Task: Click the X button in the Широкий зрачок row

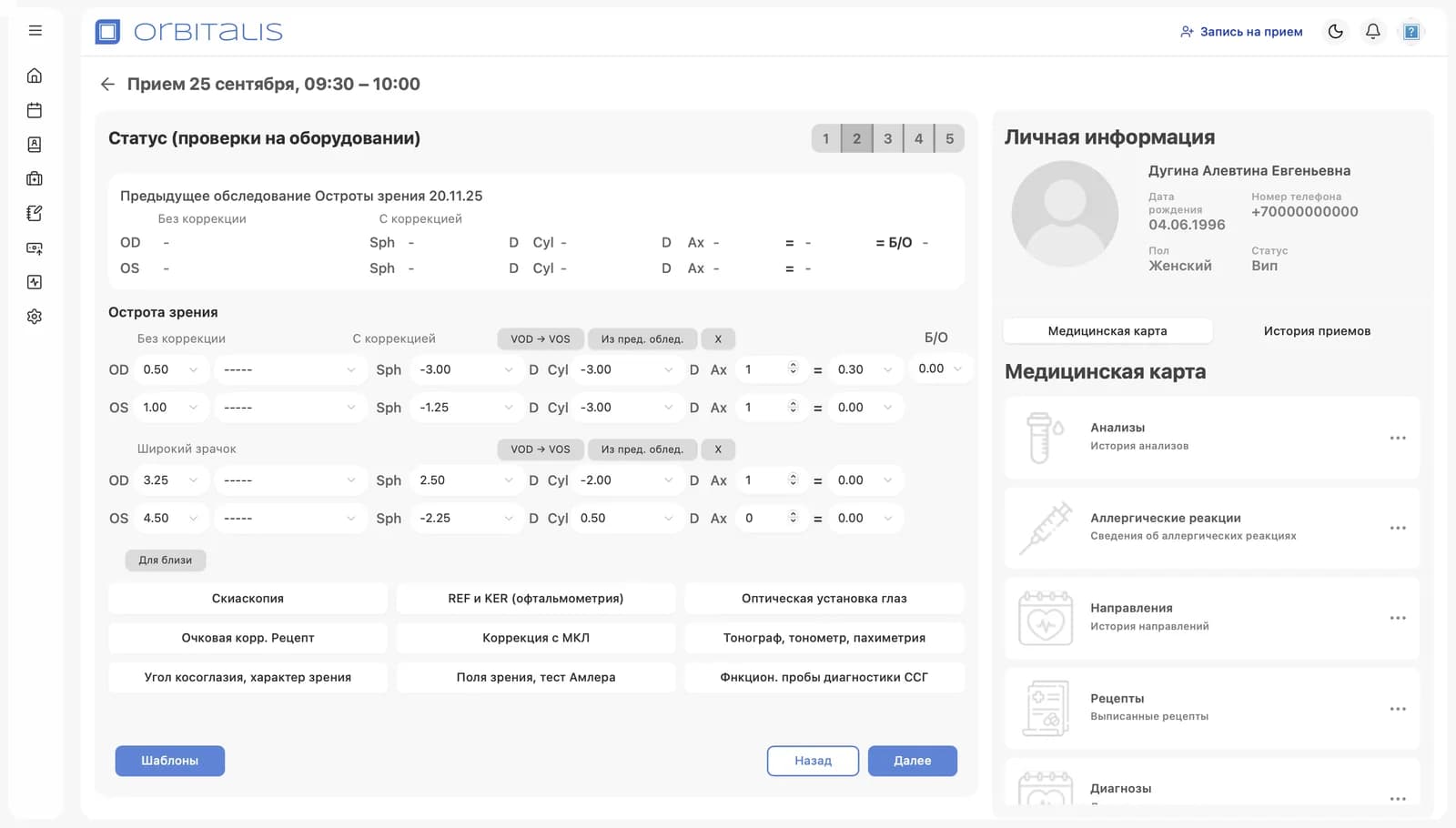Action: [718, 449]
